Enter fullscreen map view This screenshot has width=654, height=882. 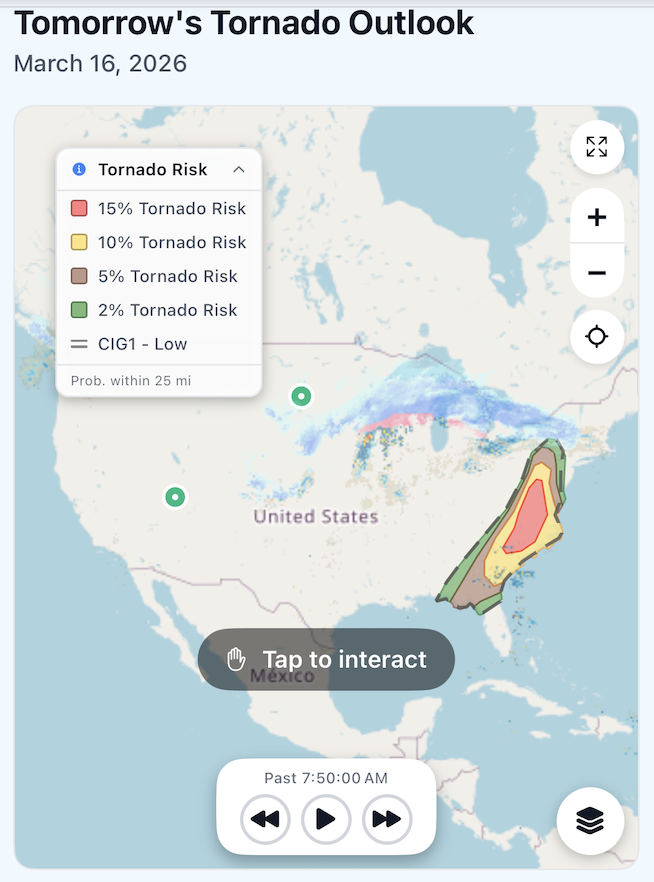[x=597, y=147]
